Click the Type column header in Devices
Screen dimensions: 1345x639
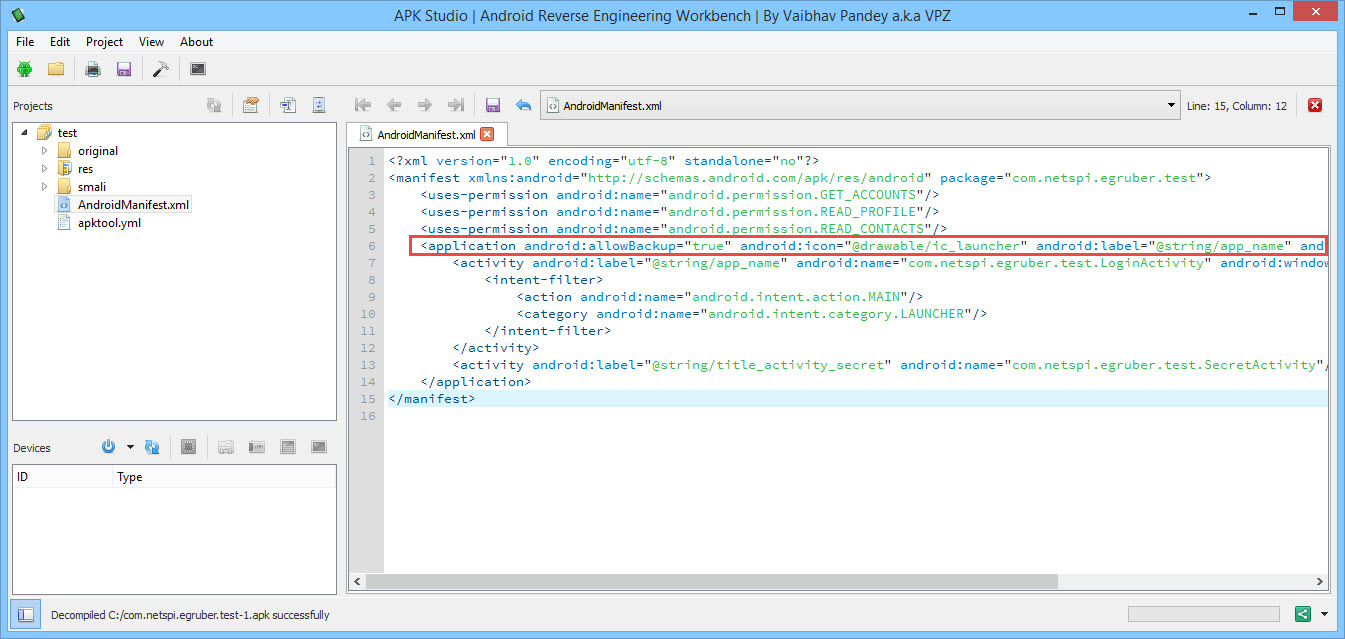[225, 477]
